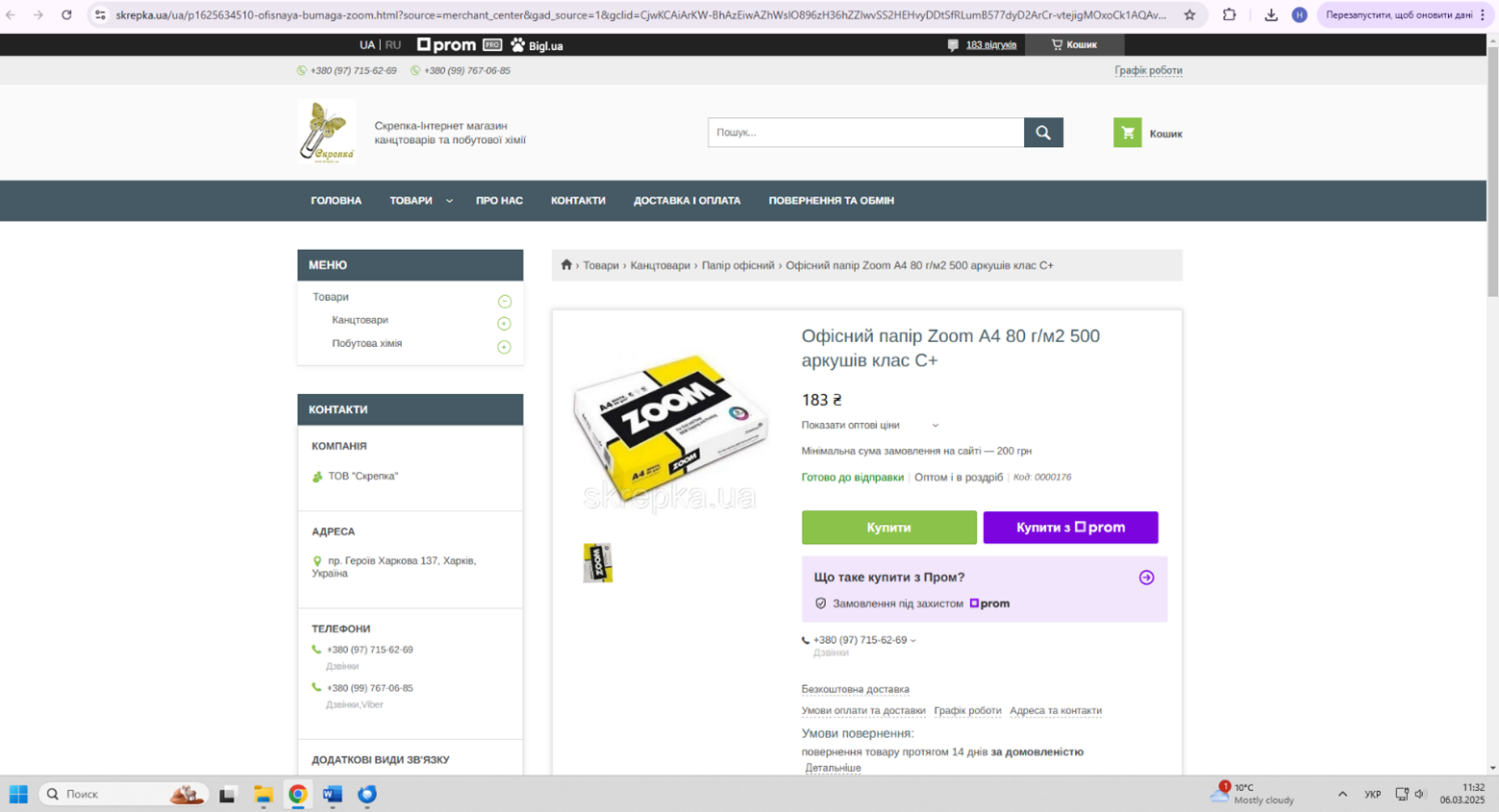Click into the Пошук search field
The image size is (1499, 812).
[865, 133]
